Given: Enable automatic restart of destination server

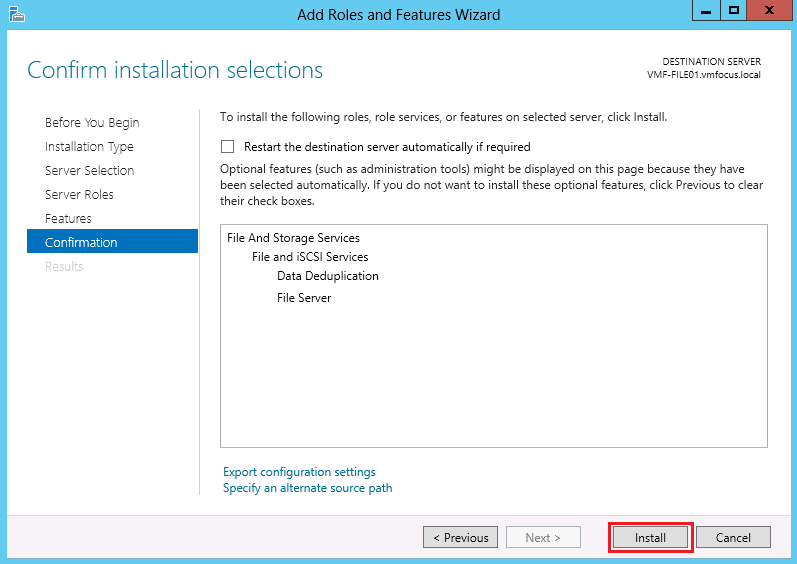Looking at the screenshot, I should 228,146.
